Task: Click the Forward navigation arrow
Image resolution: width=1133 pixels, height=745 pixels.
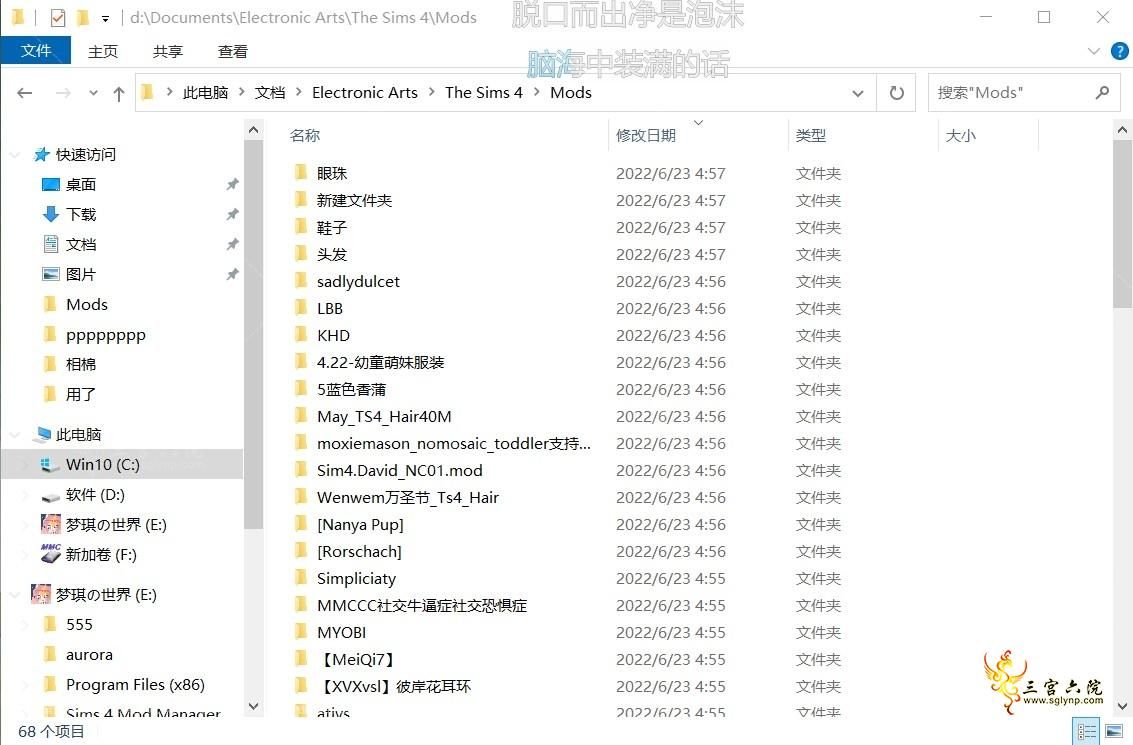Action: click(63, 92)
